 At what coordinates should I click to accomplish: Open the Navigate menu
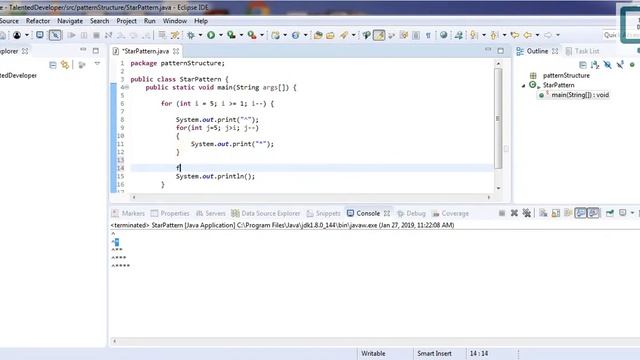tap(70, 21)
